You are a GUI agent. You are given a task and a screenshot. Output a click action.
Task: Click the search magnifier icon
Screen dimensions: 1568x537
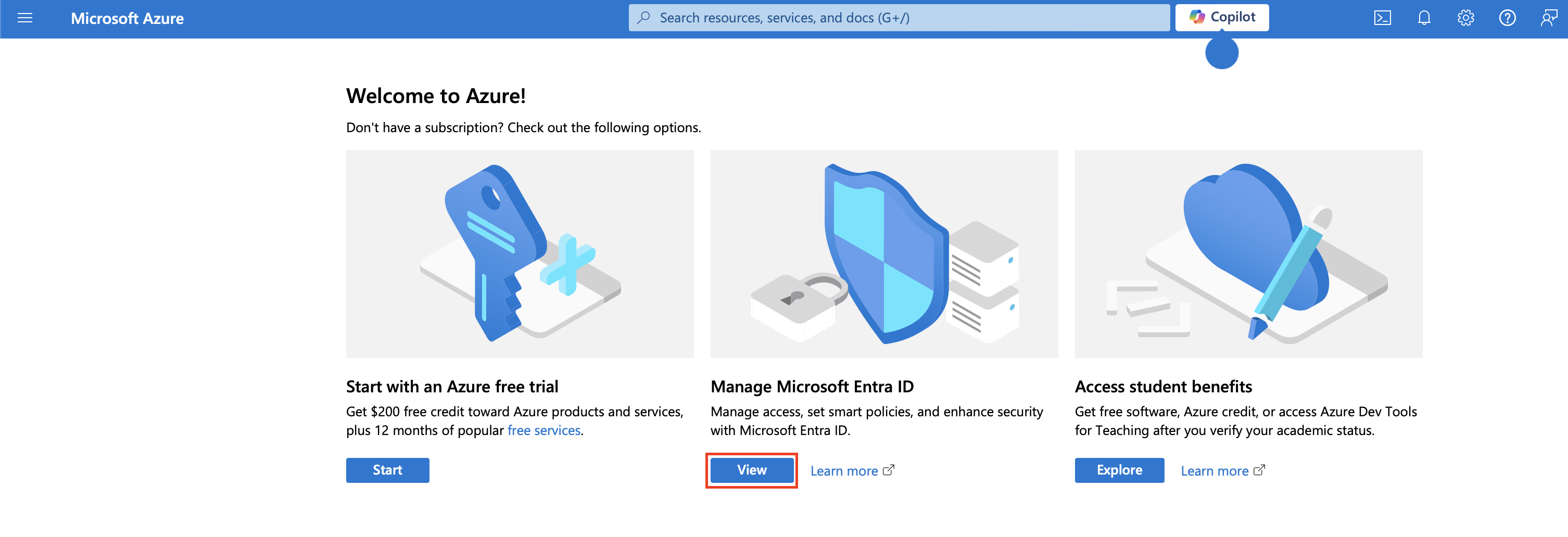click(x=643, y=18)
